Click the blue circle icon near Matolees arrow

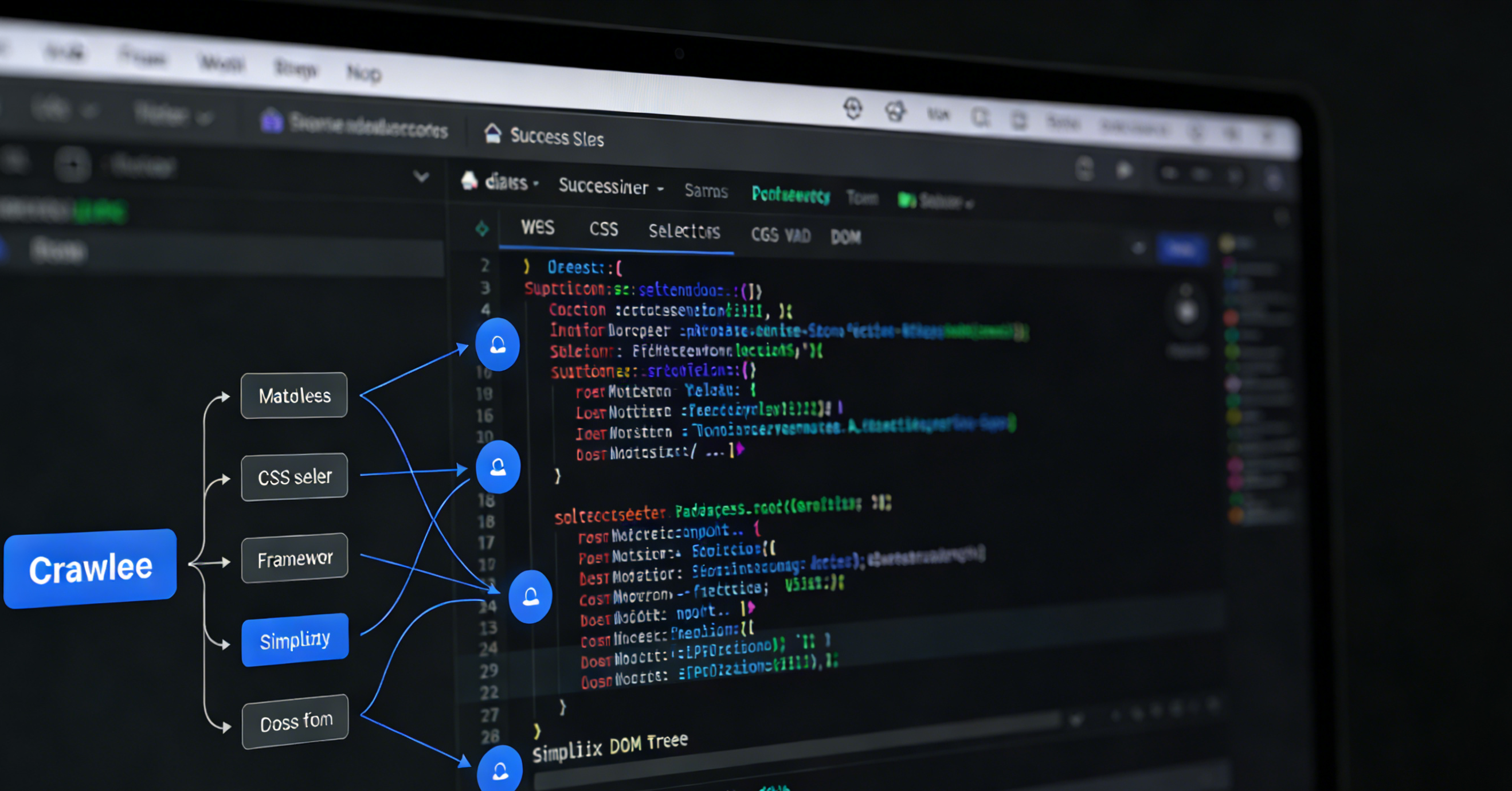(x=497, y=344)
